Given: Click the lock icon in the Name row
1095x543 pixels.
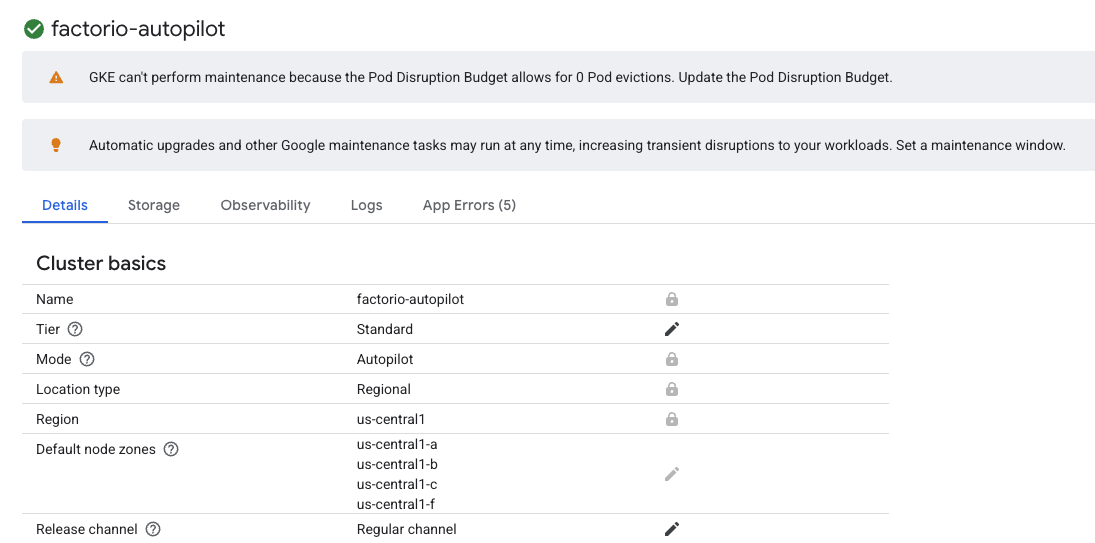Looking at the screenshot, I should pyautogui.click(x=672, y=299).
